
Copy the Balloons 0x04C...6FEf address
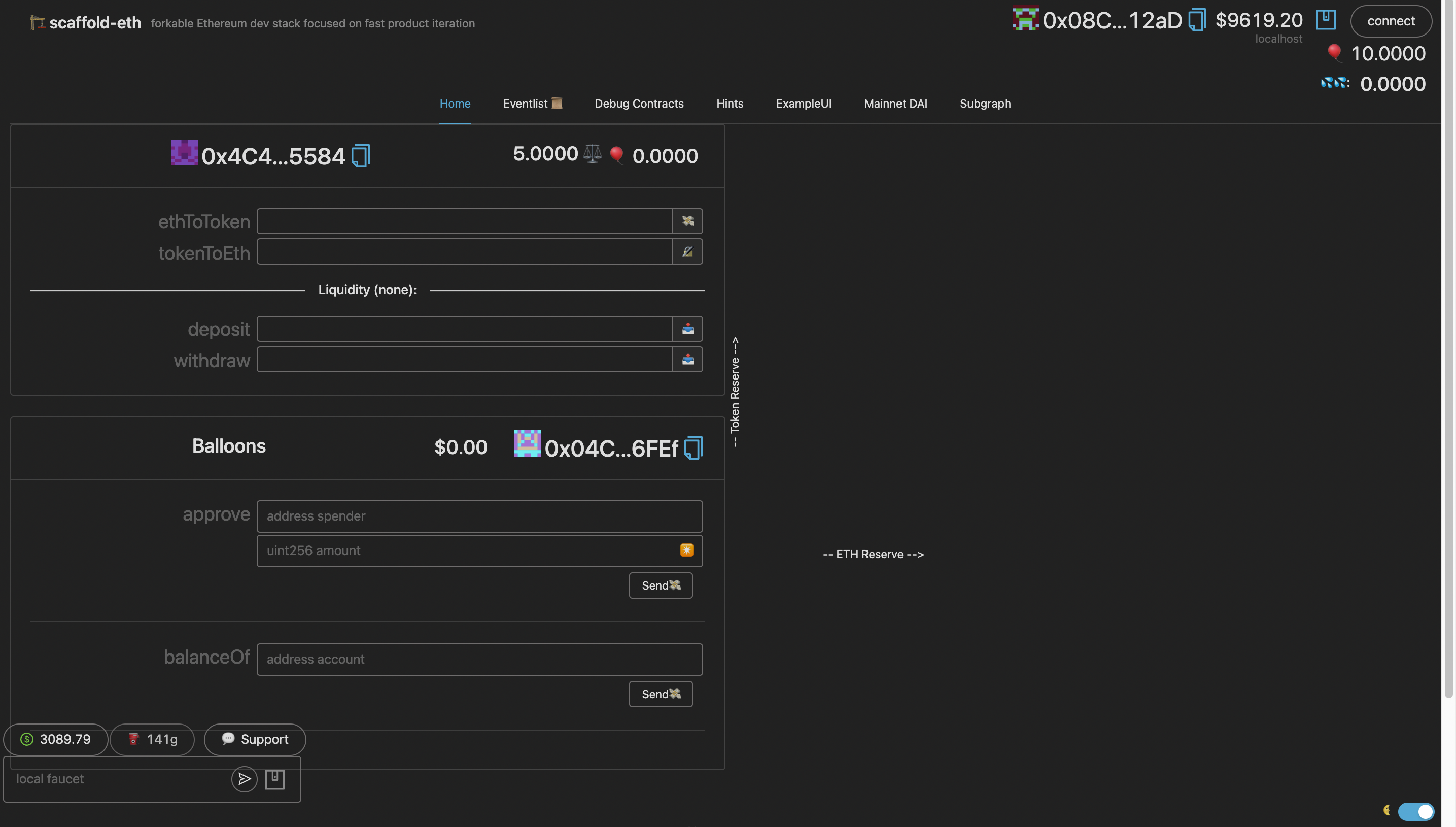click(693, 448)
